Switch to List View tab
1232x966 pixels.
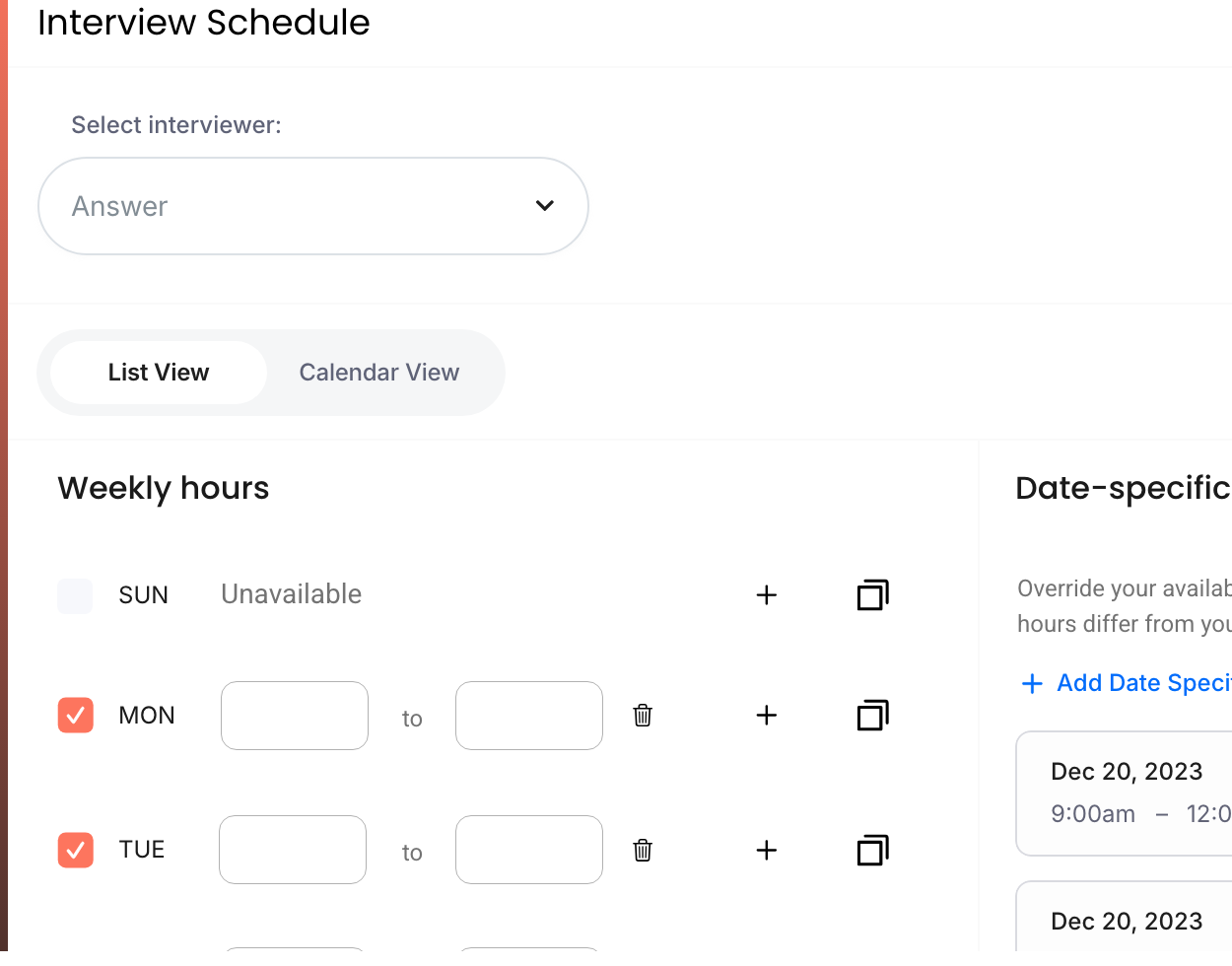tap(159, 373)
